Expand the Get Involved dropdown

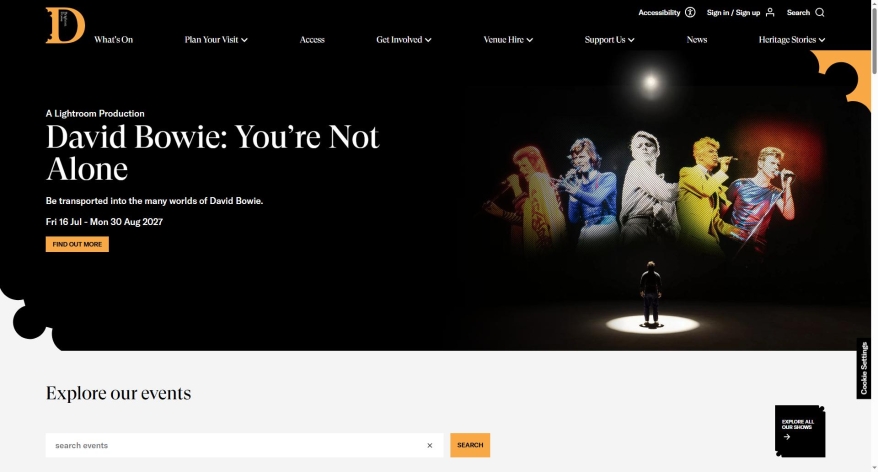pos(404,40)
